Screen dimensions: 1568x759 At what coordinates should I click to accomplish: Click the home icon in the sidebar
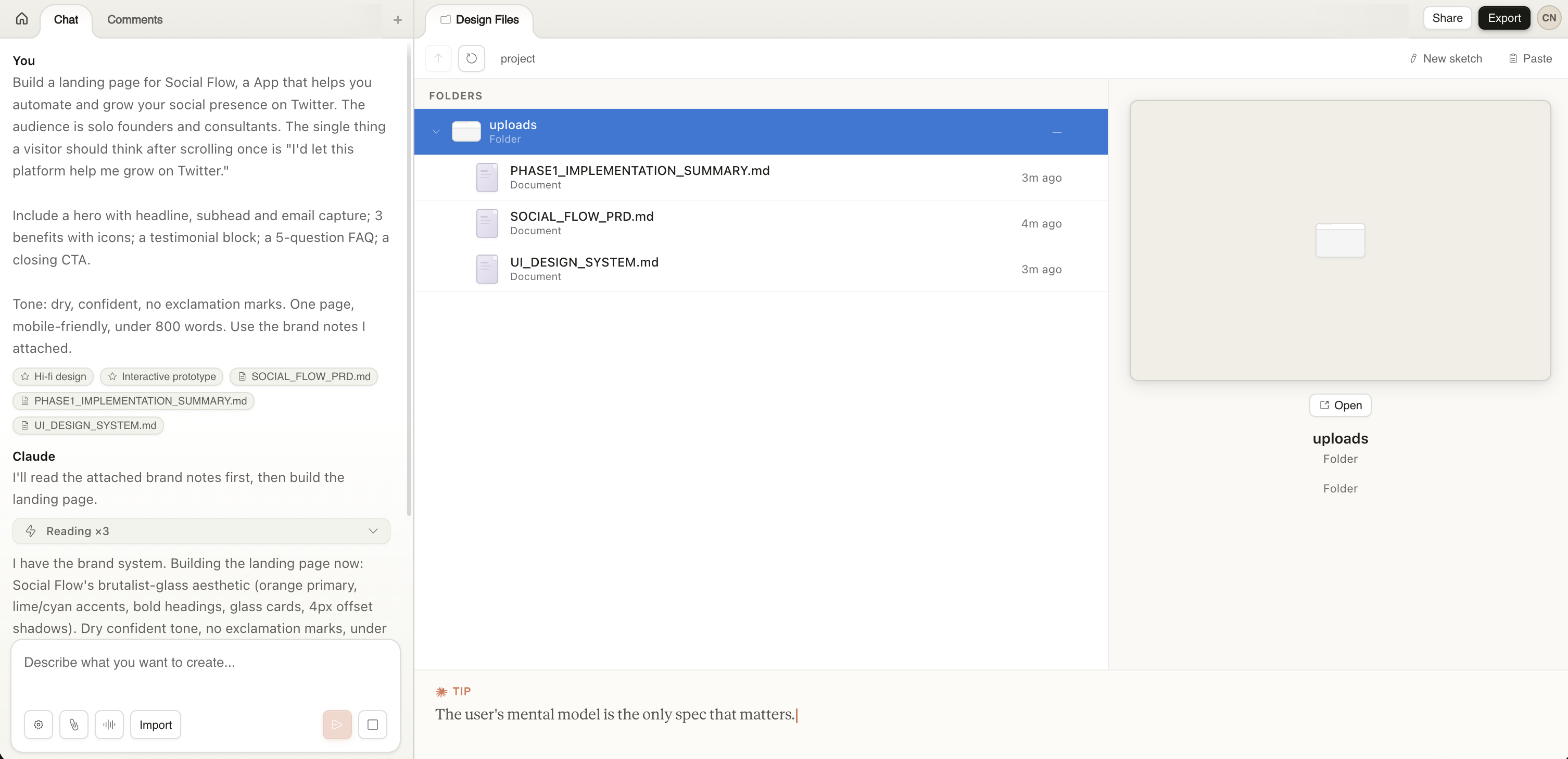[22, 18]
